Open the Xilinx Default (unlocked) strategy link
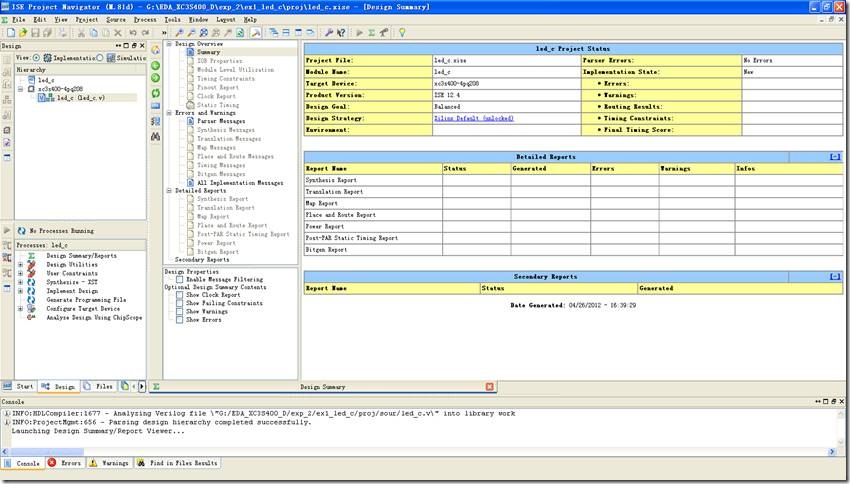The width and height of the screenshot is (850, 484). 473,118
